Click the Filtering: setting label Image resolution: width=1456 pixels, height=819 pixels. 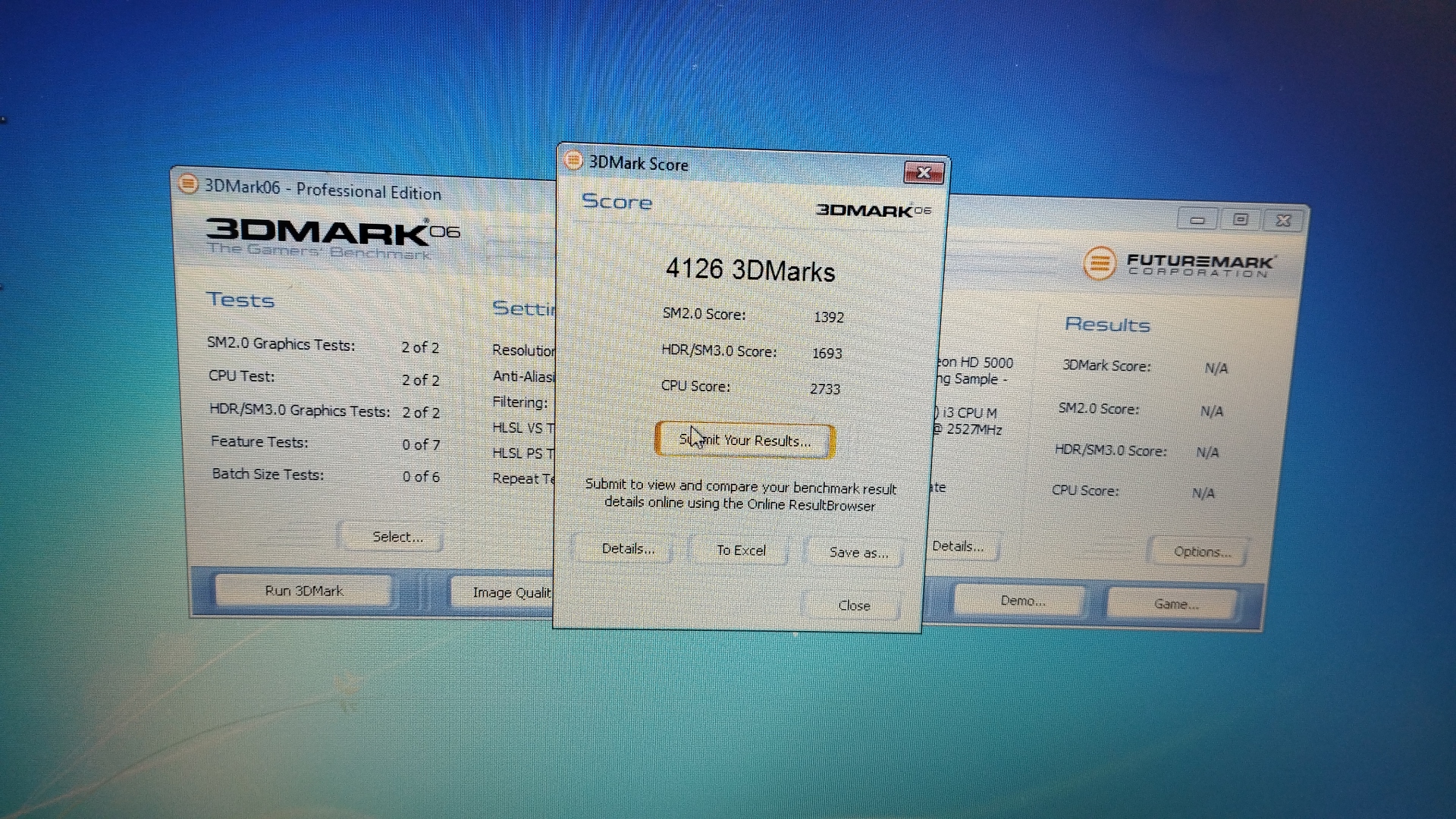[x=519, y=402]
